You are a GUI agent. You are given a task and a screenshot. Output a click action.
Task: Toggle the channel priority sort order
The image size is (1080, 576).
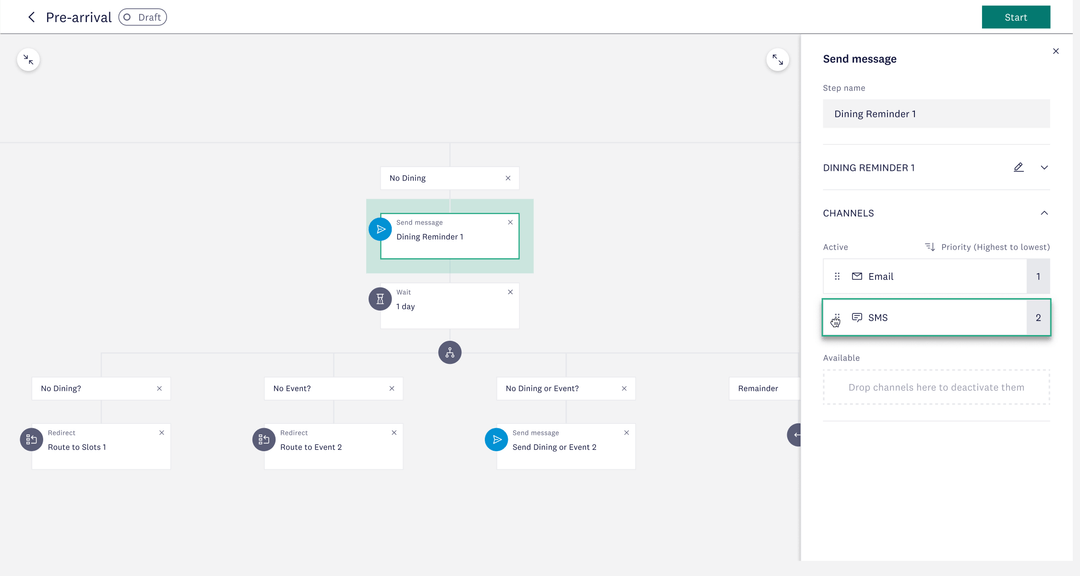pos(930,247)
